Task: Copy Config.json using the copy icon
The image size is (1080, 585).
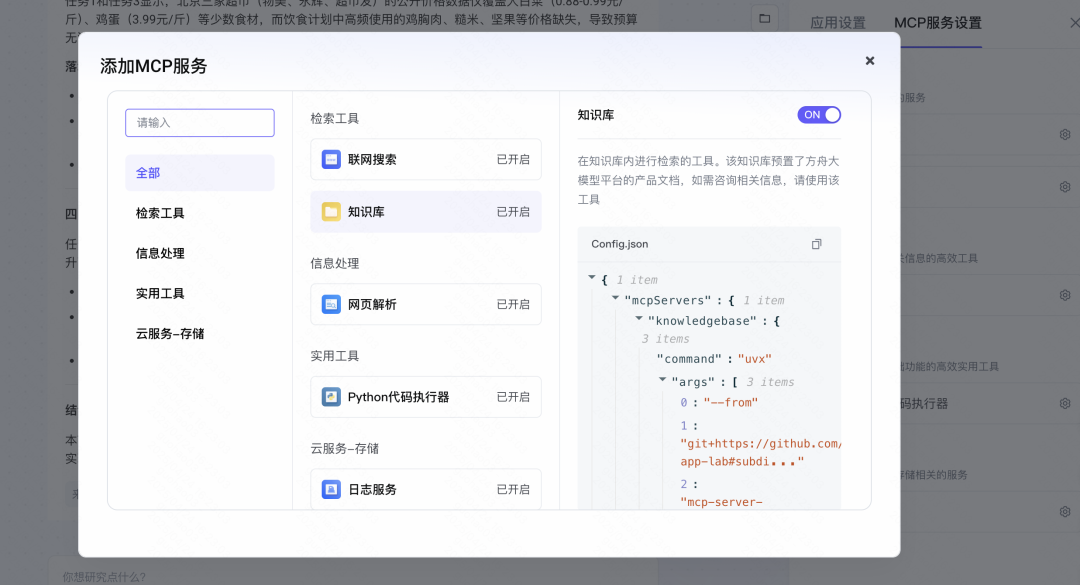Action: [x=816, y=243]
